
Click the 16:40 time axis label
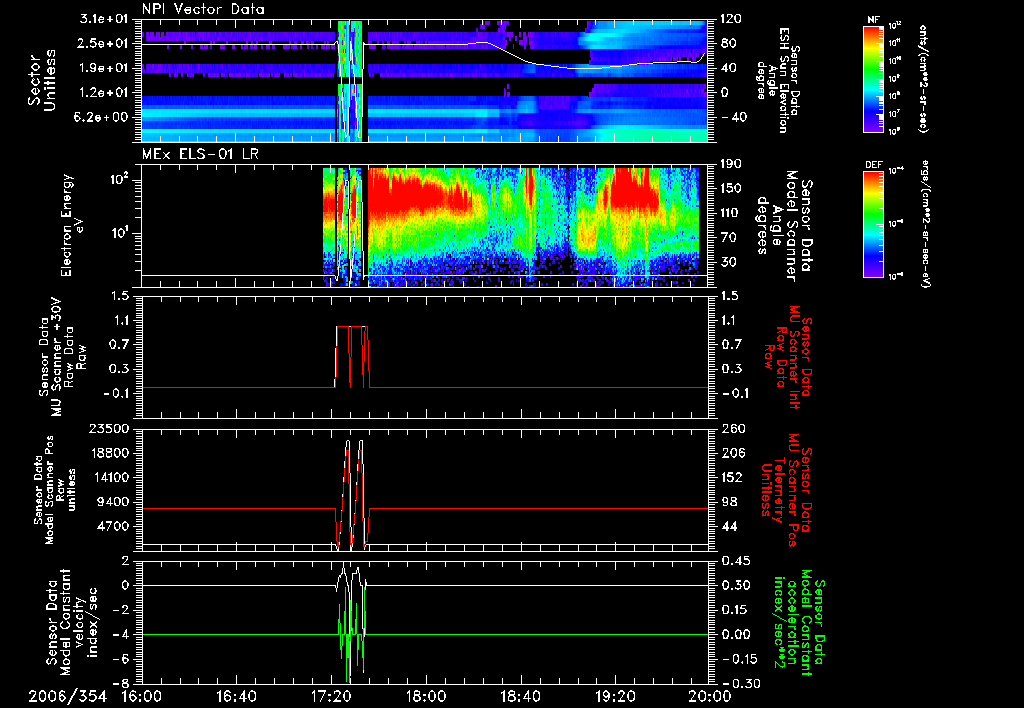pos(236,696)
